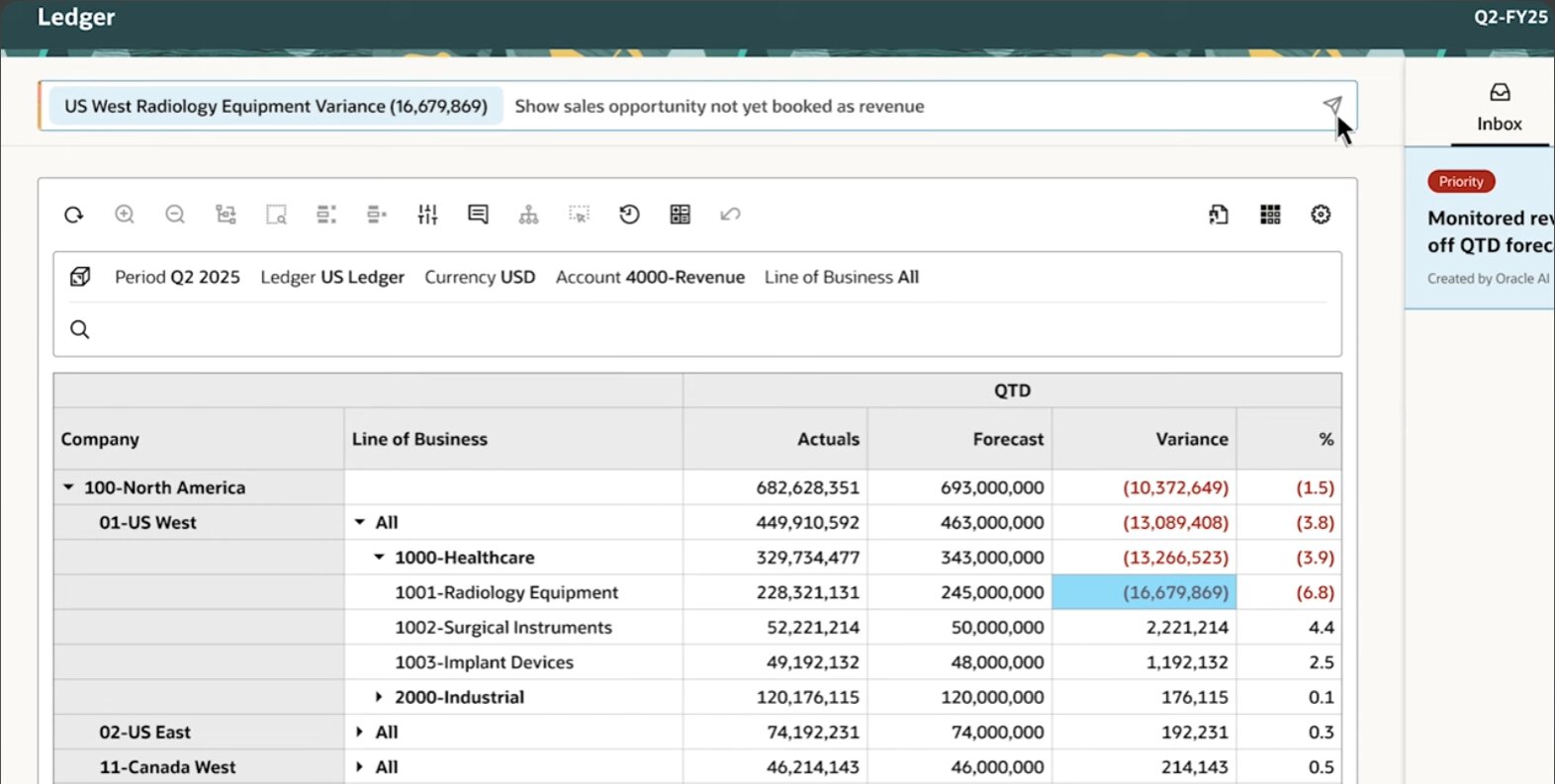Open the comment bubble icon
Screen dimensions: 1555x784
(x=478, y=215)
